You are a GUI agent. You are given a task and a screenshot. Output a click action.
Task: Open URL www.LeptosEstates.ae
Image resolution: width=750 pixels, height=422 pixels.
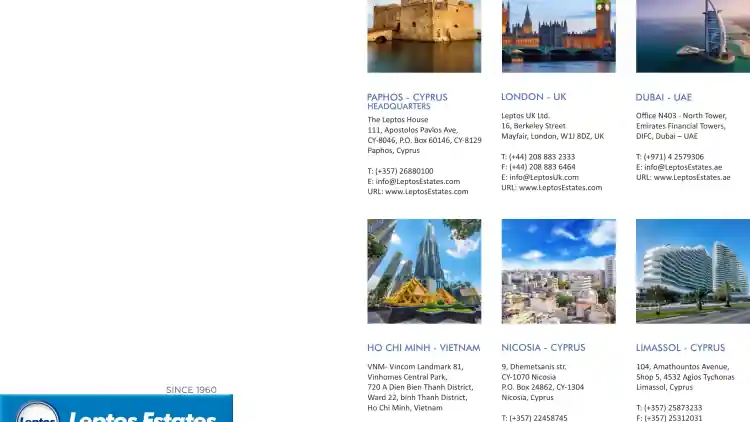click(x=692, y=177)
